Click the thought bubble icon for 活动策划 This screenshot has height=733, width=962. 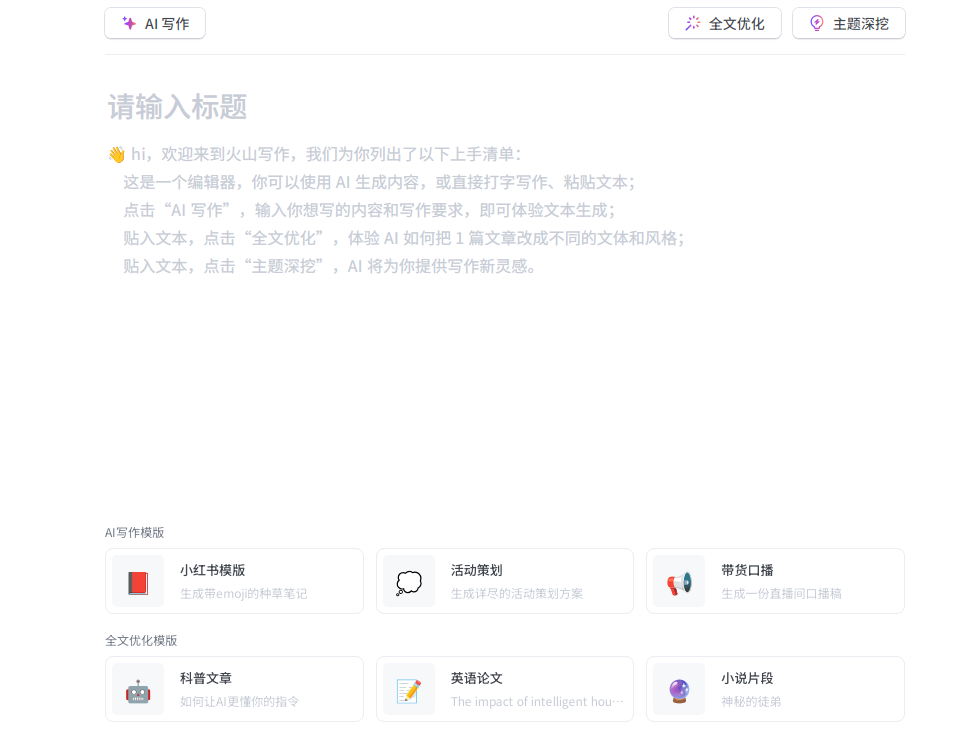408,582
